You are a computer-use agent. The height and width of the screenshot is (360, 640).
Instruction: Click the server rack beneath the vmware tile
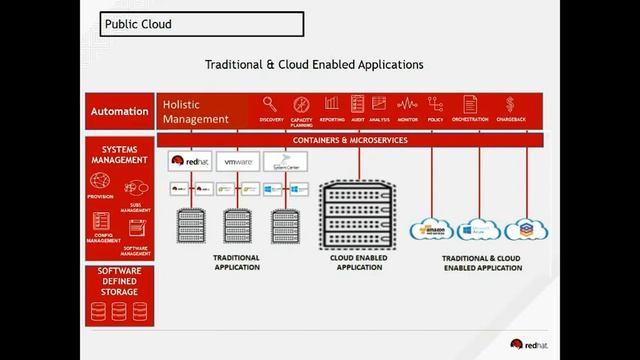click(238, 226)
